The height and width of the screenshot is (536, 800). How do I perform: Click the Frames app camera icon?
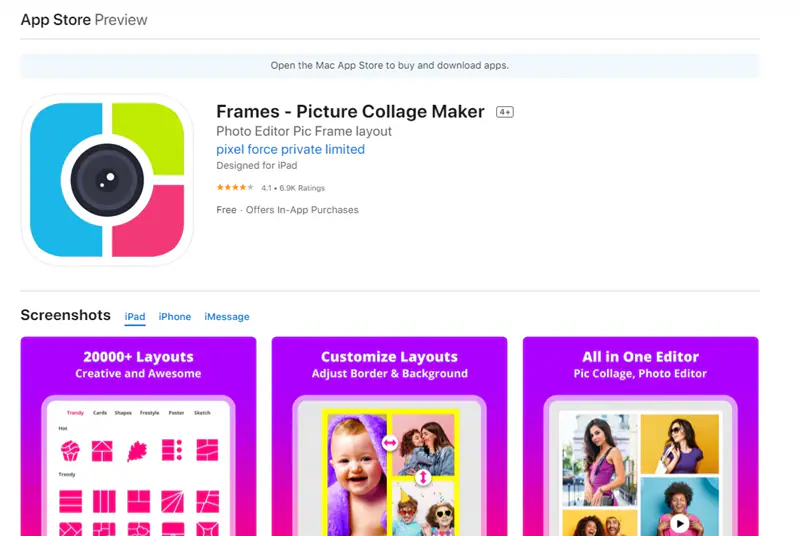[x=107, y=180]
